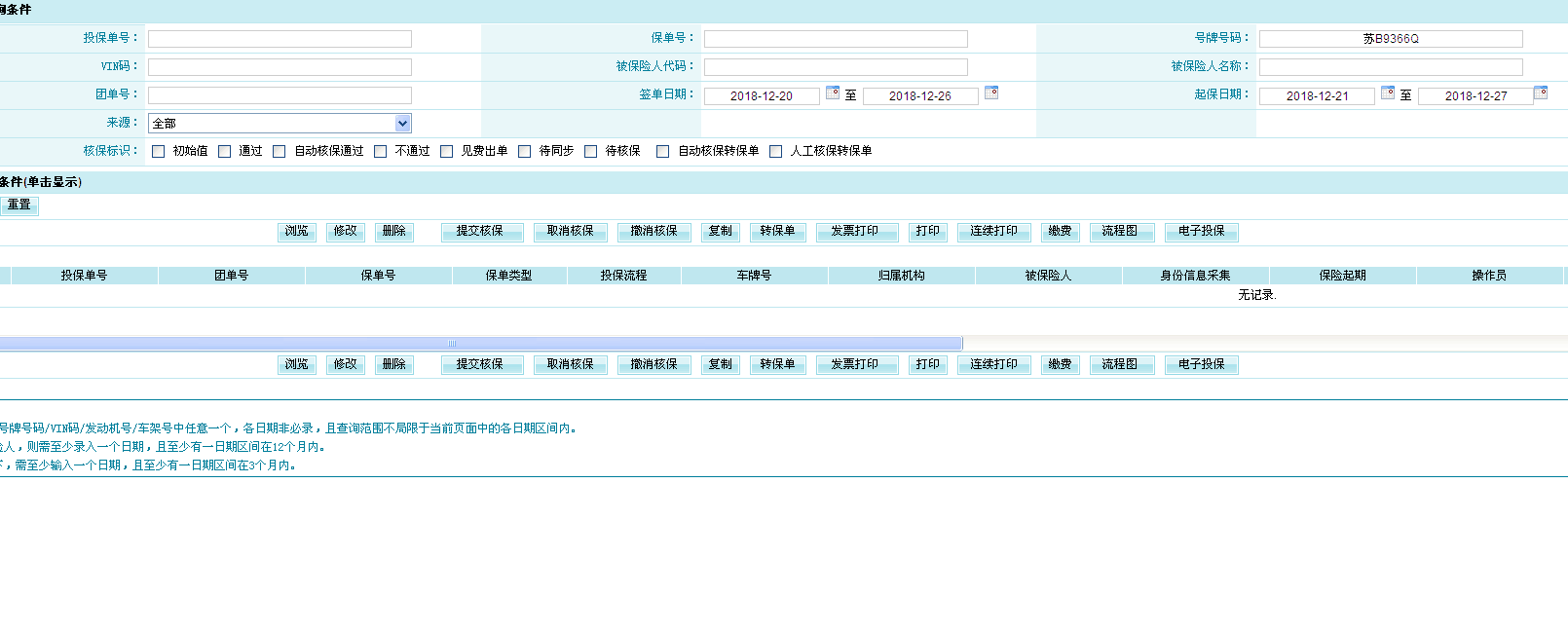Click 浏览 button above the results table

coord(297,232)
